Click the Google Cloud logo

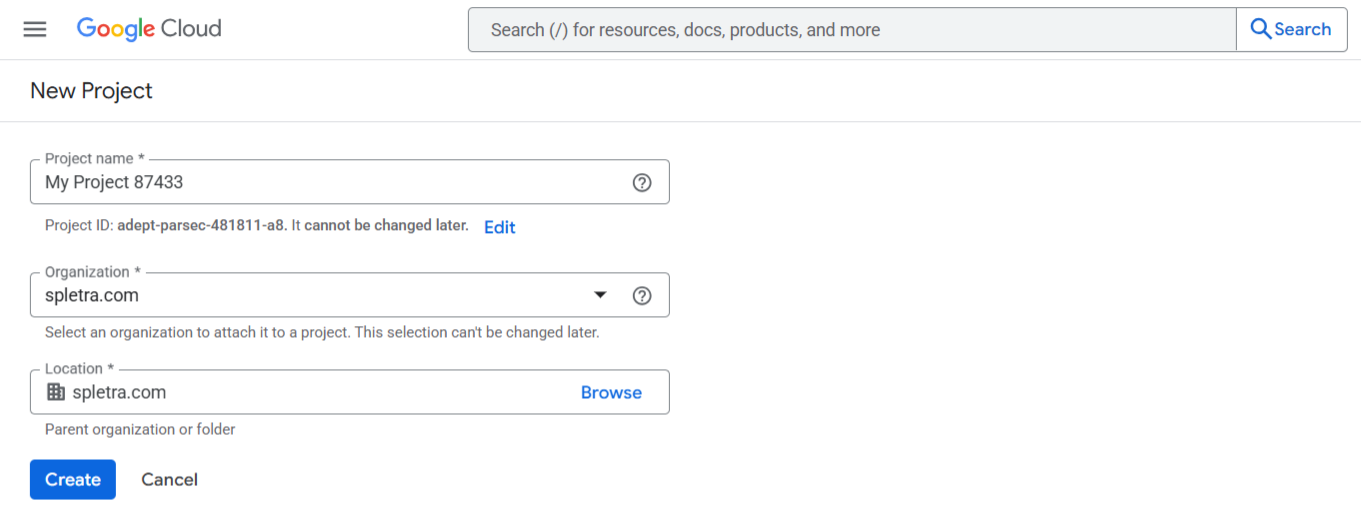[149, 29]
